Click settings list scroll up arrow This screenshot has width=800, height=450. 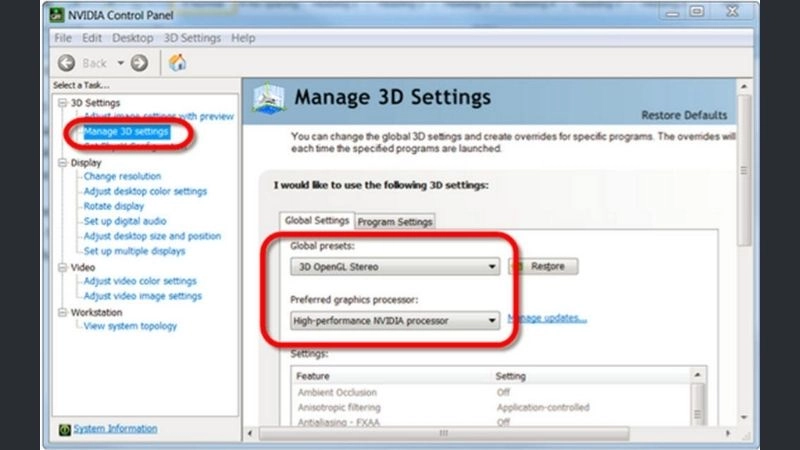(697, 375)
